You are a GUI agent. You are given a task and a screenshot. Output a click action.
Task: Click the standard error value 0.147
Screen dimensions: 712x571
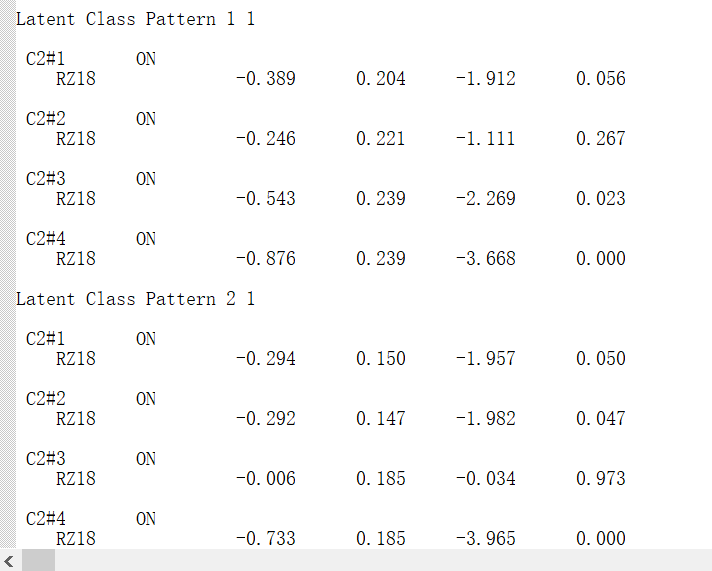tap(381, 419)
